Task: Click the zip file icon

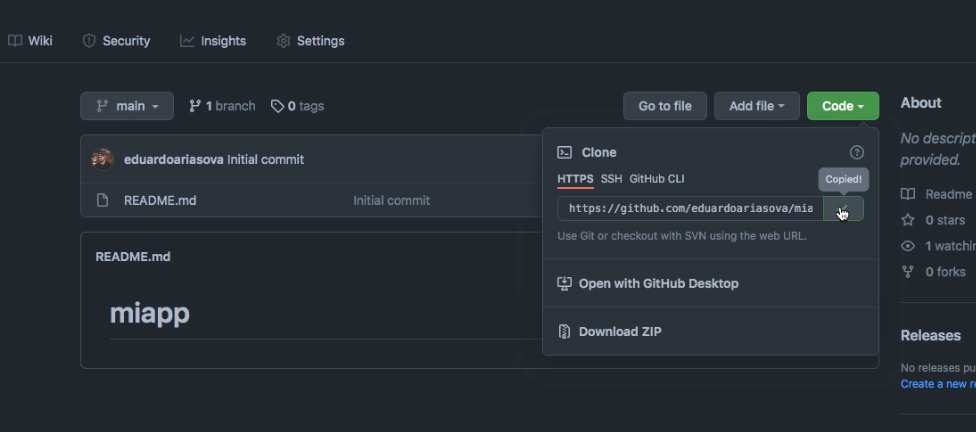Action: click(x=564, y=332)
